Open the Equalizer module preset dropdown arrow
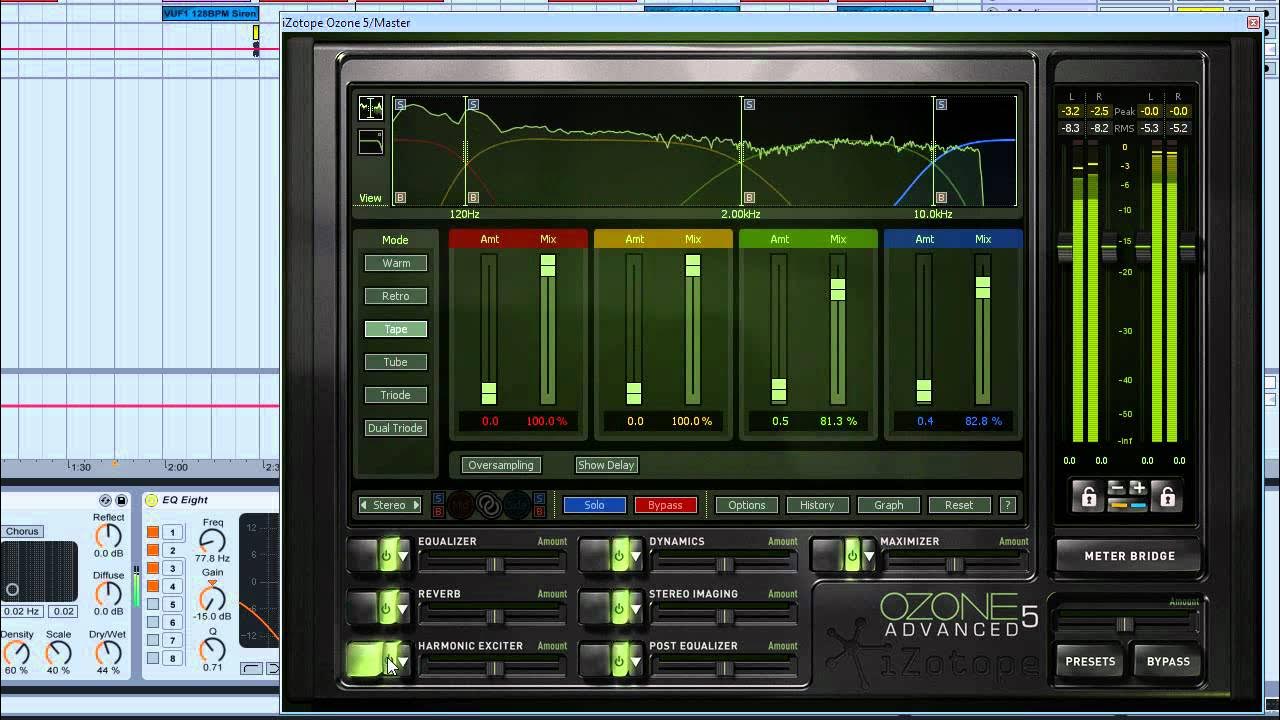The image size is (1280, 720). (x=403, y=556)
